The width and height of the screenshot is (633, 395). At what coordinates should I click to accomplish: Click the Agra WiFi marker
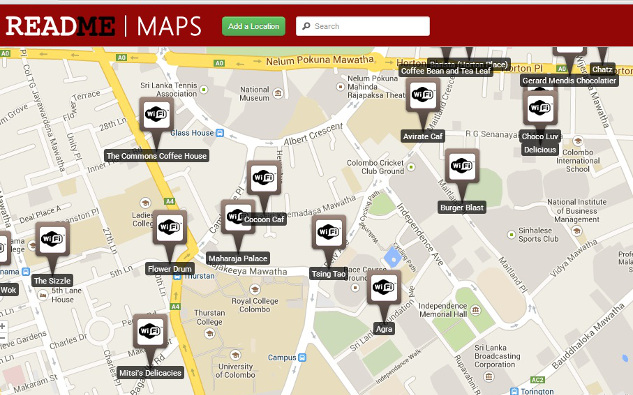tap(384, 288)
